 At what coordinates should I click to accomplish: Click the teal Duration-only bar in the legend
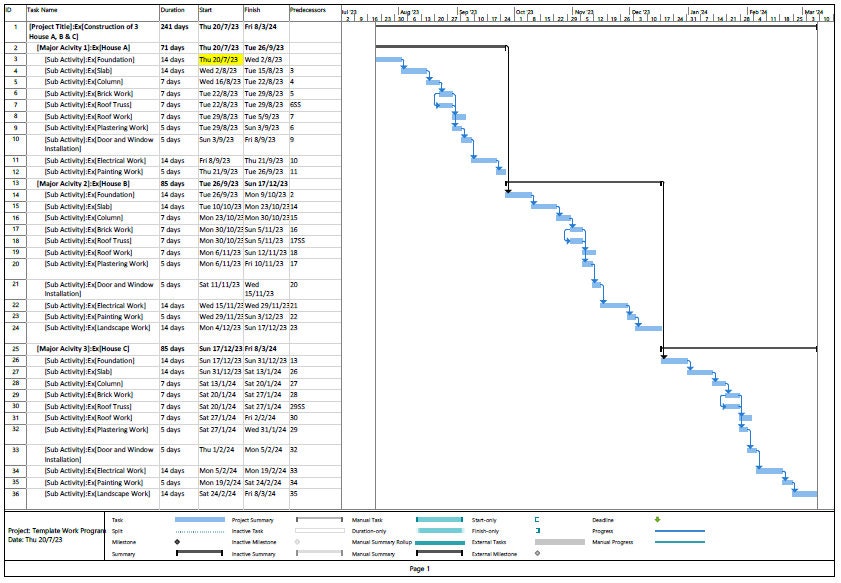point(439,532)
